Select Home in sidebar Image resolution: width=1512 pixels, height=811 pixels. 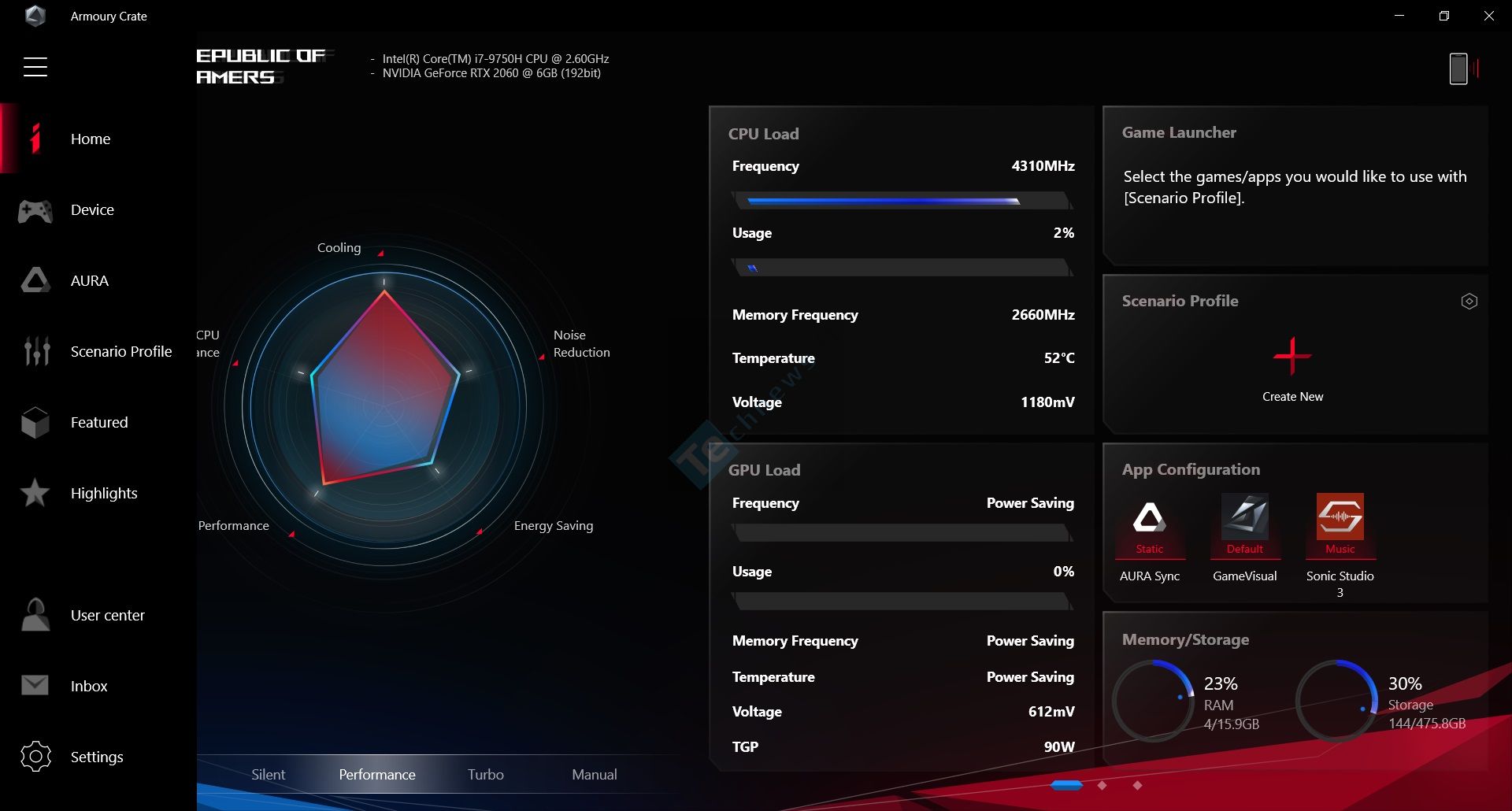tap(91, 139)
